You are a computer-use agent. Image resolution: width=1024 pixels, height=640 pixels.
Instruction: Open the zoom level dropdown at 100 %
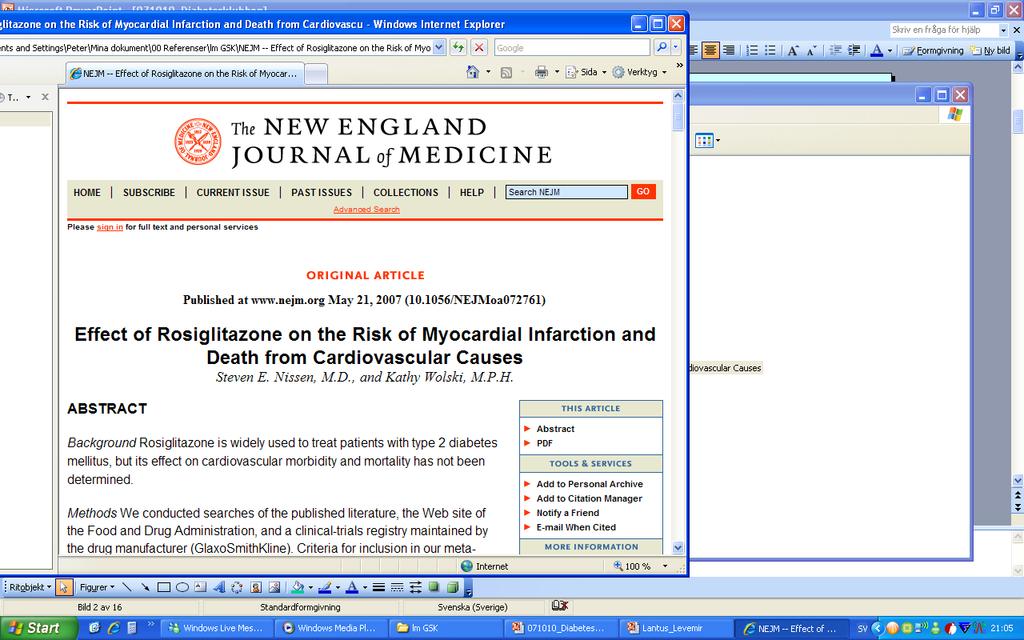(665, 566)
